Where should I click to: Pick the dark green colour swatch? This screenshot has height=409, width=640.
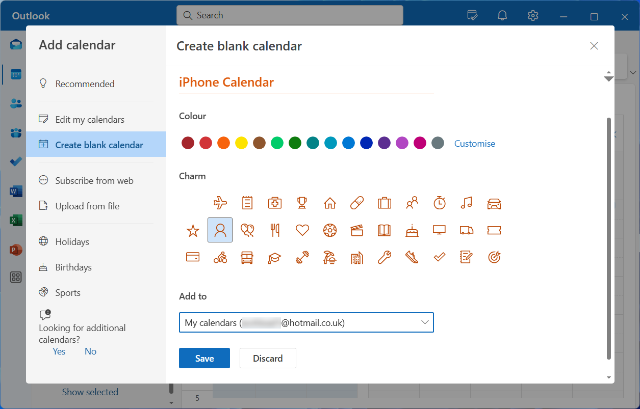click(x=295, y=143)
